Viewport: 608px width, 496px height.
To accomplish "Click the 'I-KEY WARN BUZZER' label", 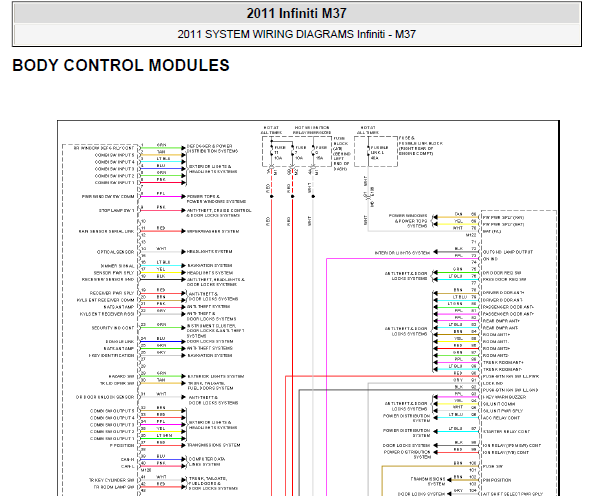I will pos(504,397).
